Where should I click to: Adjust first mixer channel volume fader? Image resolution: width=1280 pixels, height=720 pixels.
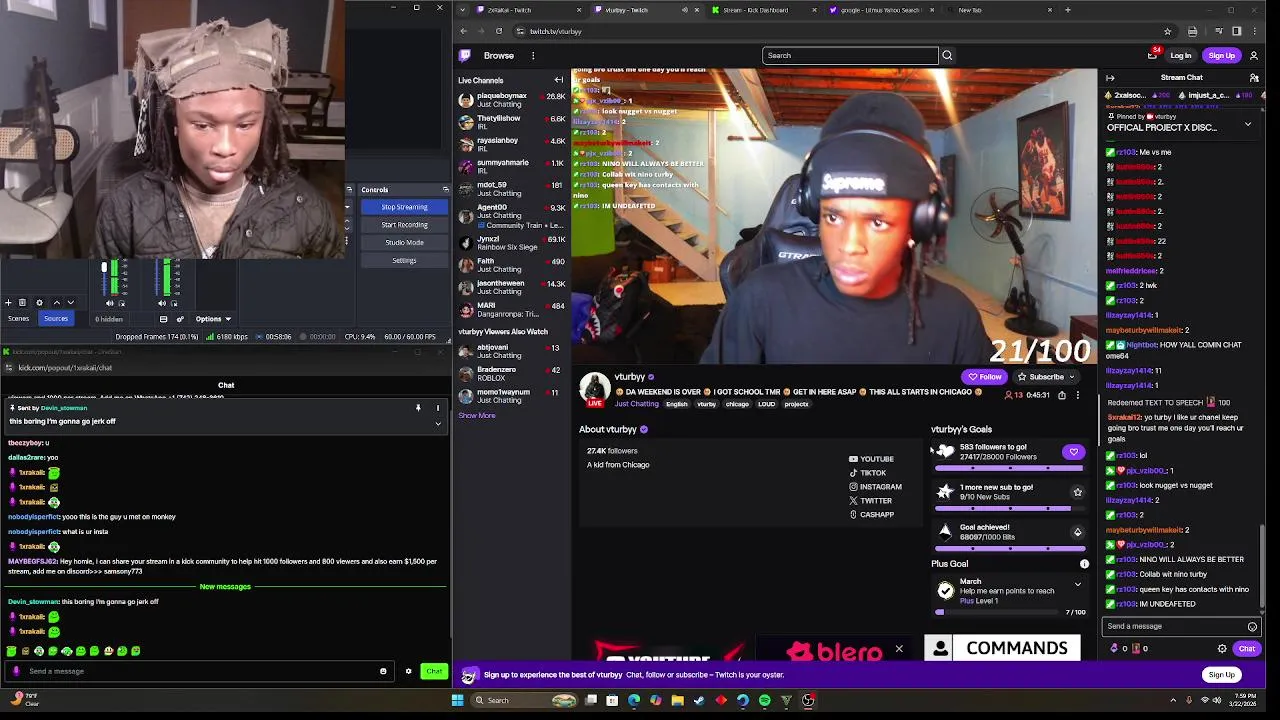104,268
